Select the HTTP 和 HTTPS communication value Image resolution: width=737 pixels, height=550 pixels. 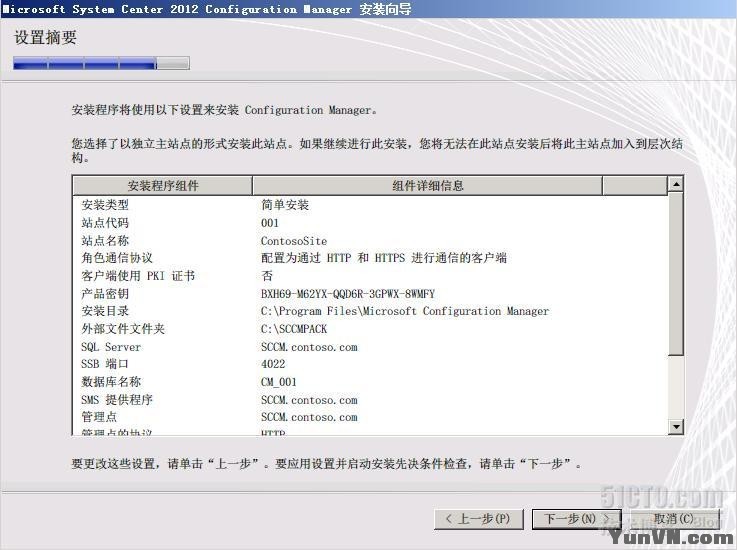[x=384, y=258]
